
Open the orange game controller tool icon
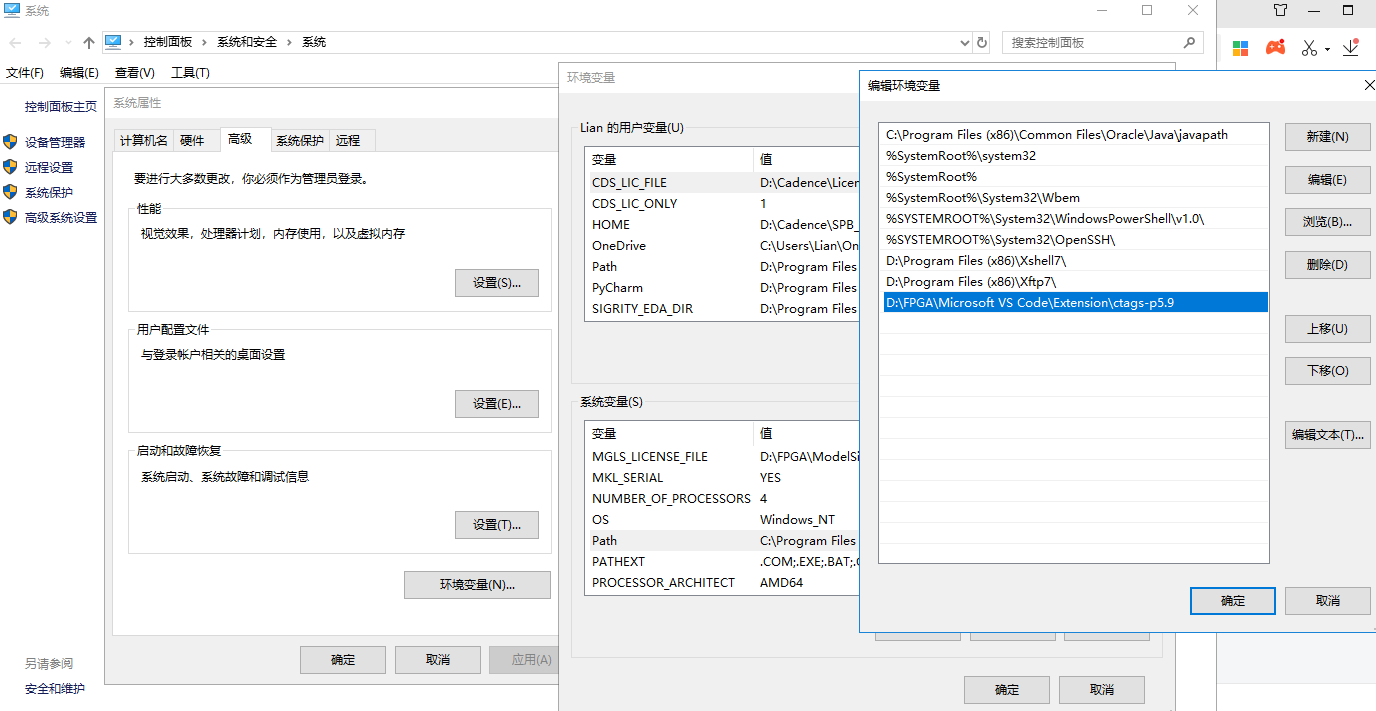1276,47
